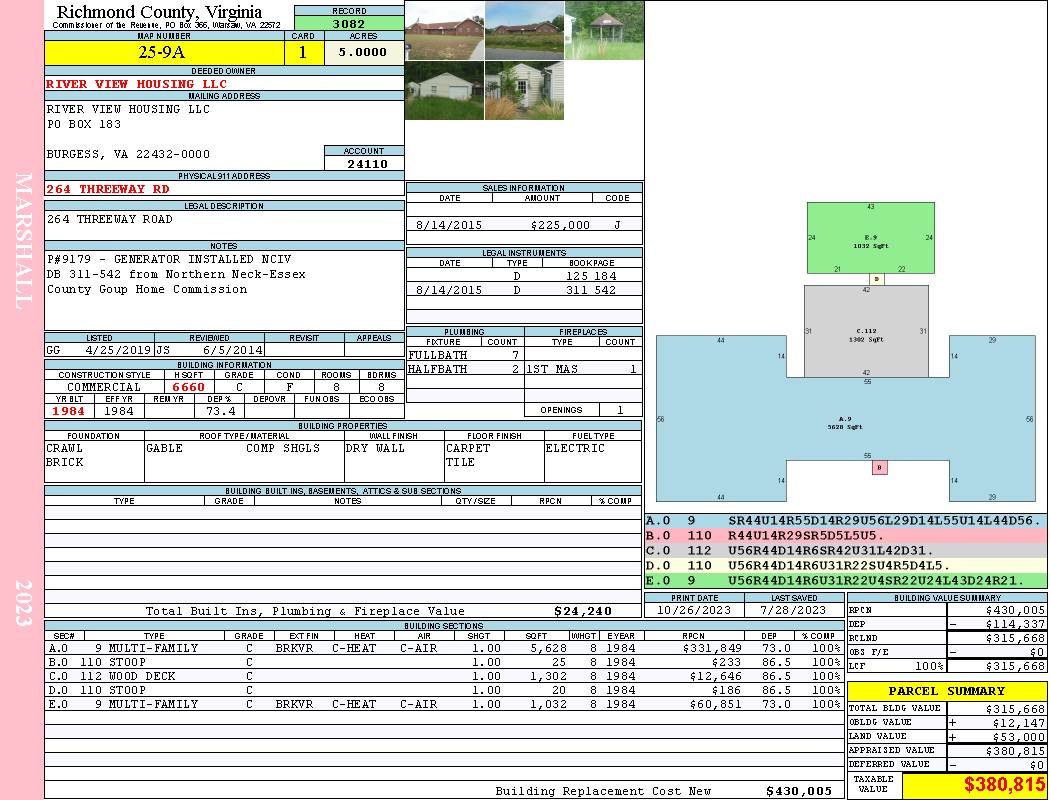Click the brick building photo thumbnail
The width and height of the screenshot is (1050, 800).
pyautogui.click(x=444, y=30)
